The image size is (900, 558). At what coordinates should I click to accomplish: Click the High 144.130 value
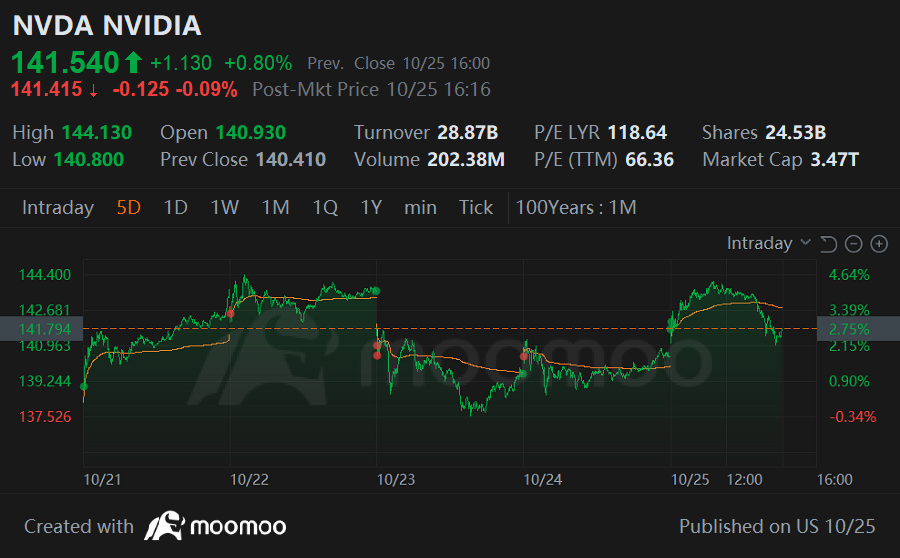[x=96, y=133]
